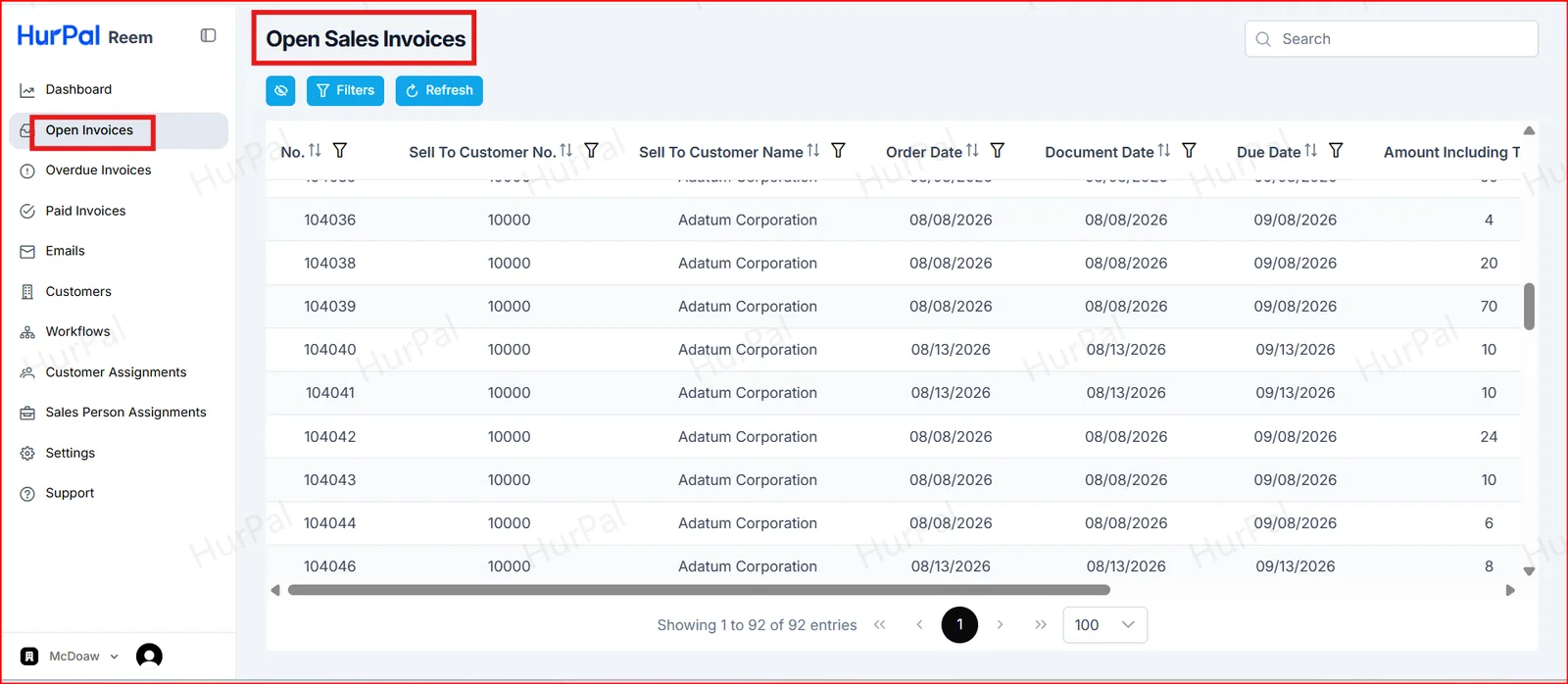The width and height of the screenshot is (1568, 684).
Task: Click the scroll down arrow
Action: pos(1529,571)
